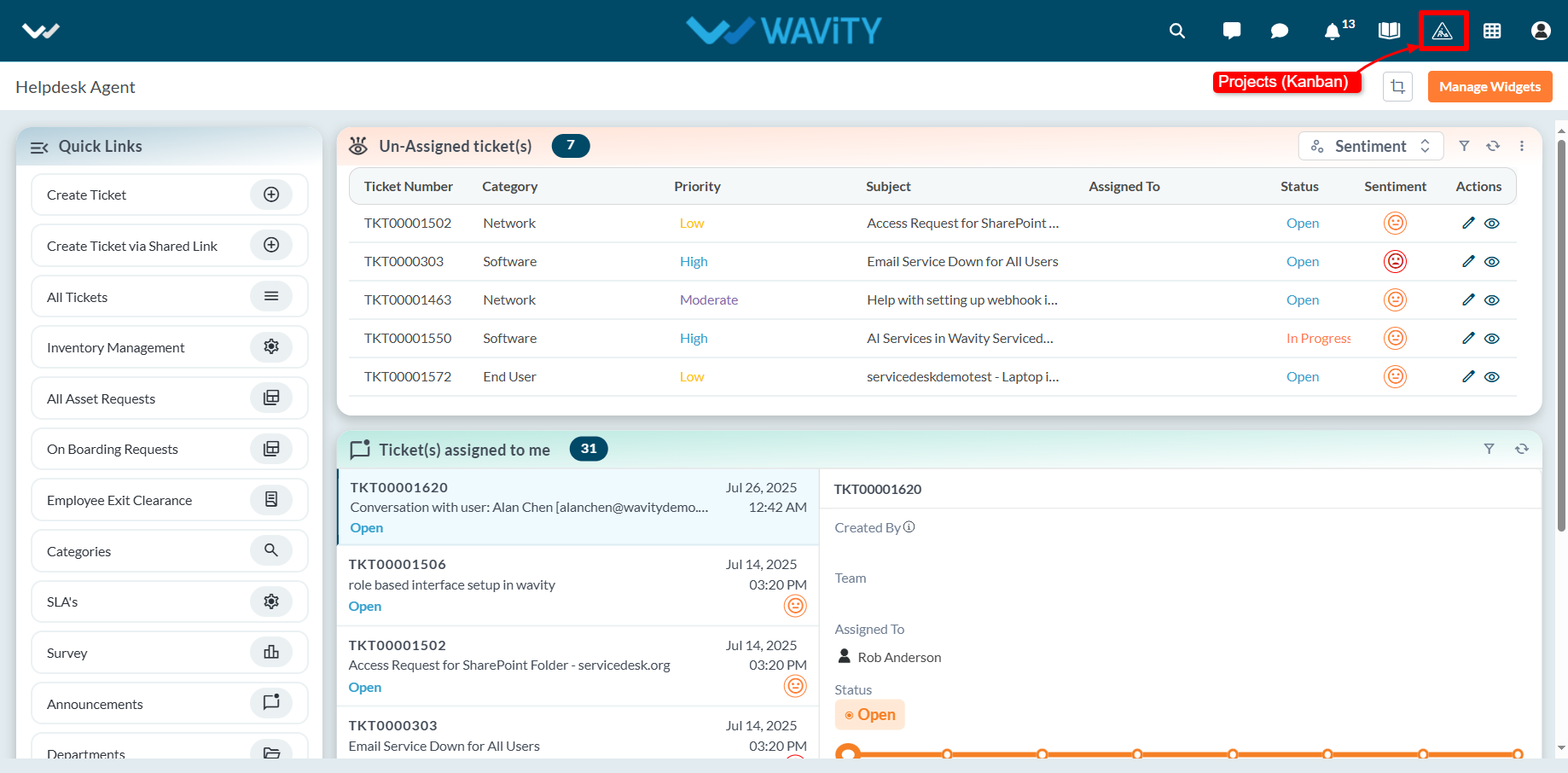
Task: Click the All Tickets list icon
Action: [x=271, y=296]
